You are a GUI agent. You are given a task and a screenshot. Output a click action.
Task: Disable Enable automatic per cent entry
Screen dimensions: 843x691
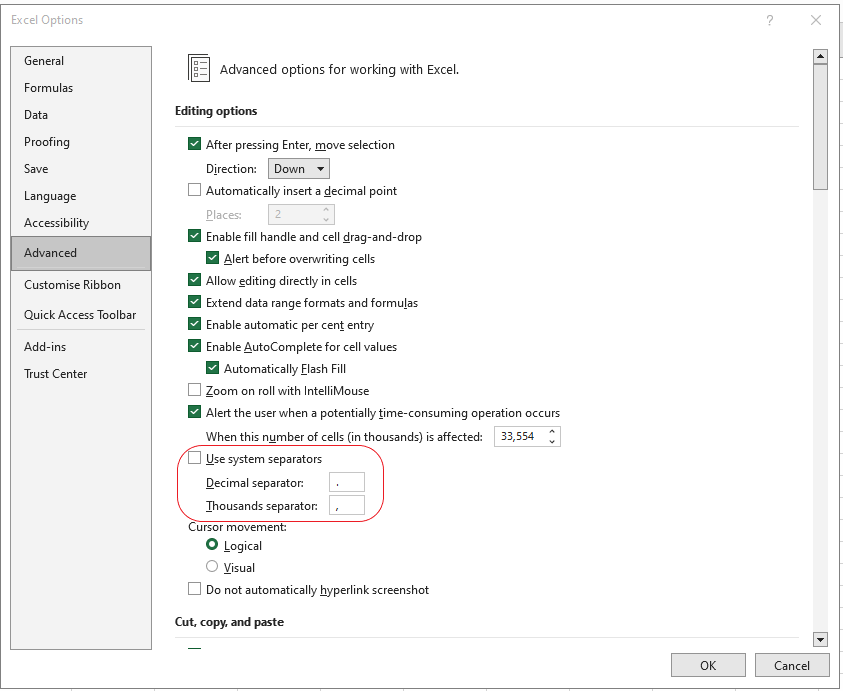point(194,324)
